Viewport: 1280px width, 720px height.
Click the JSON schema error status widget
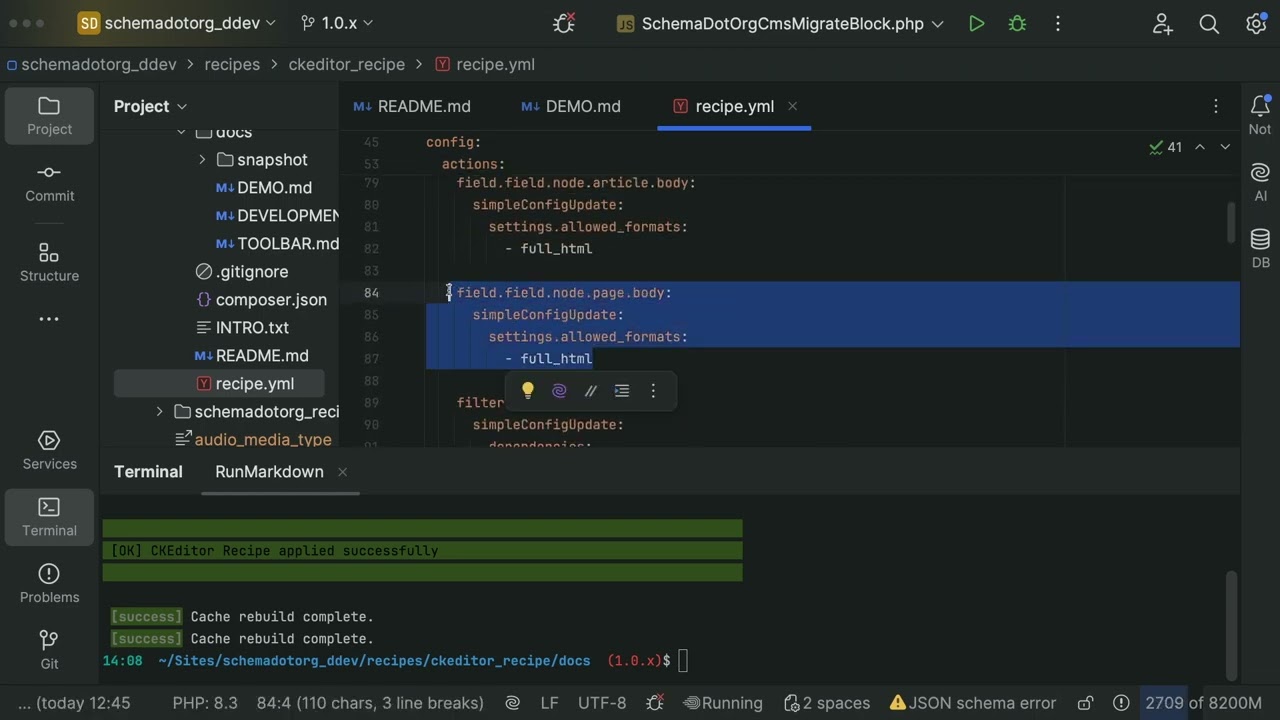(973, 703)
